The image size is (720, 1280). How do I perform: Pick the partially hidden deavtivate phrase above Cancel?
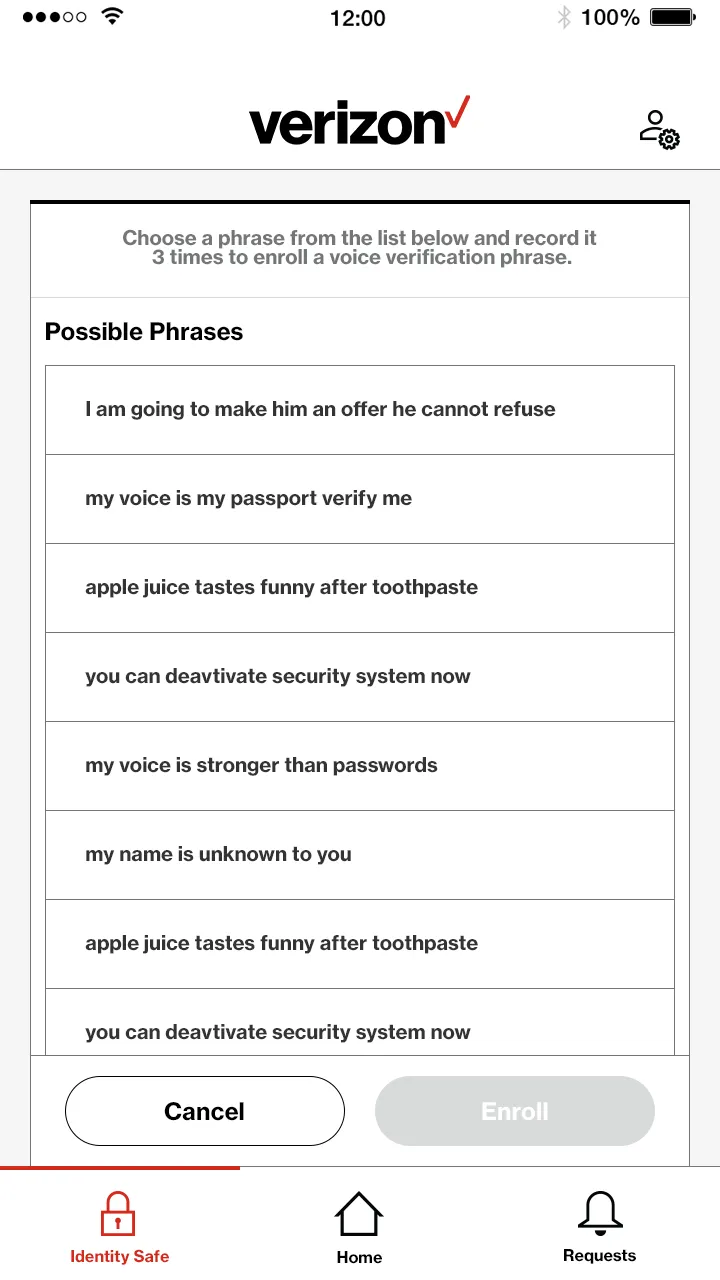[360, 1030]
